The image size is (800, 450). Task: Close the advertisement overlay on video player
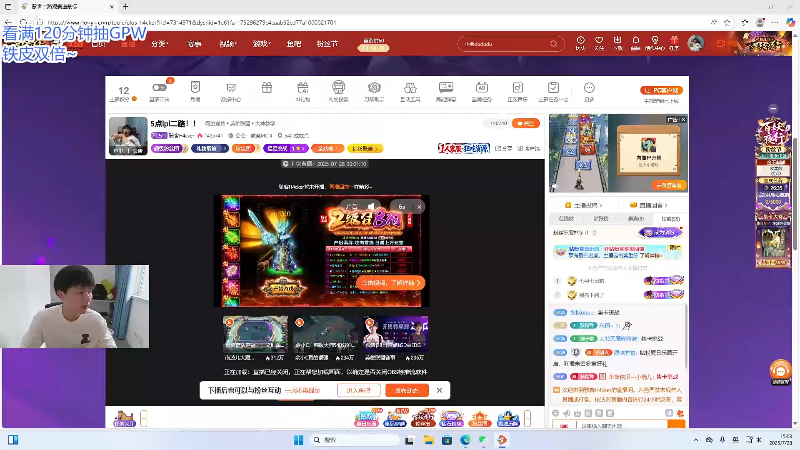pos(419,207)
